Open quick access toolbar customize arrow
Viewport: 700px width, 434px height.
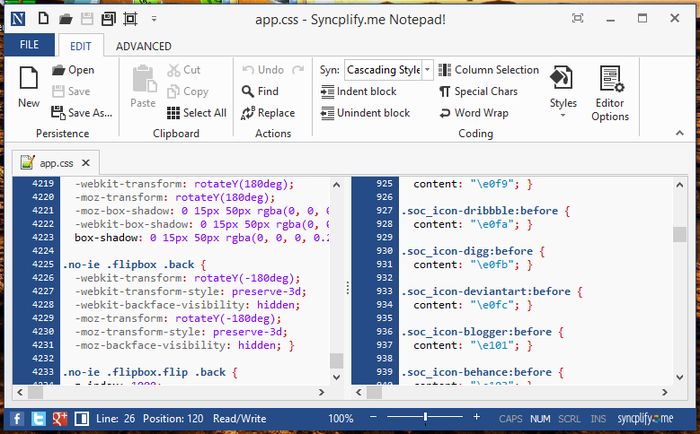click(153, 19)
